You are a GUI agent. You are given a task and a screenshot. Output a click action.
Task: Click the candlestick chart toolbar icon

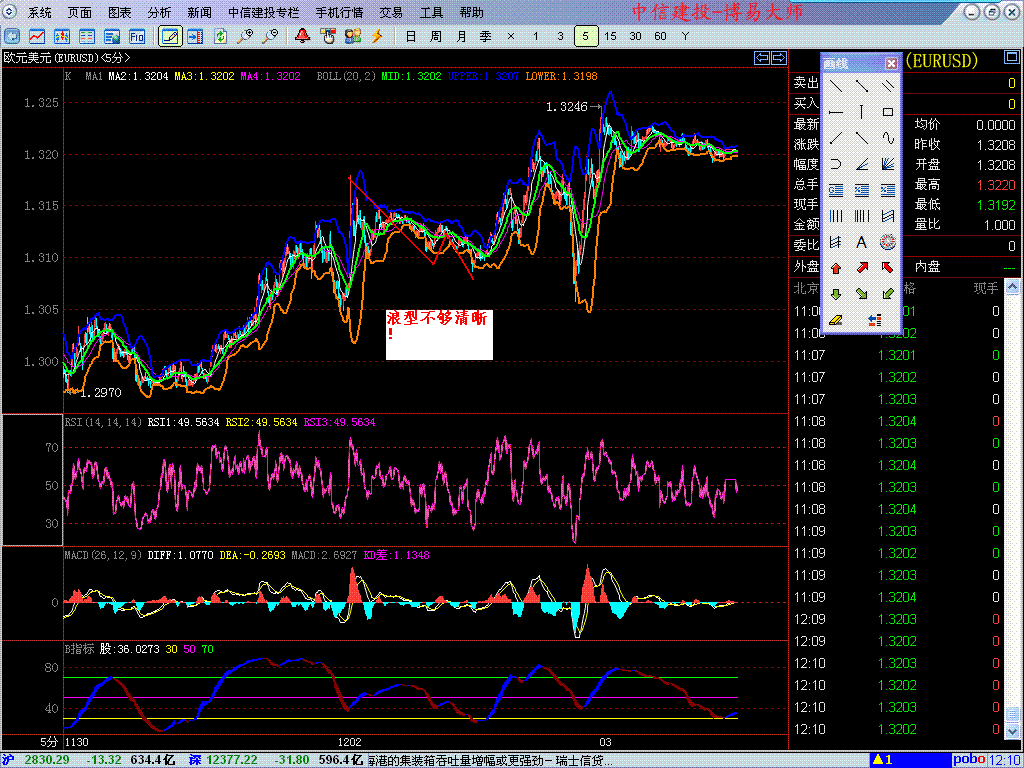[x=62, y=36]
